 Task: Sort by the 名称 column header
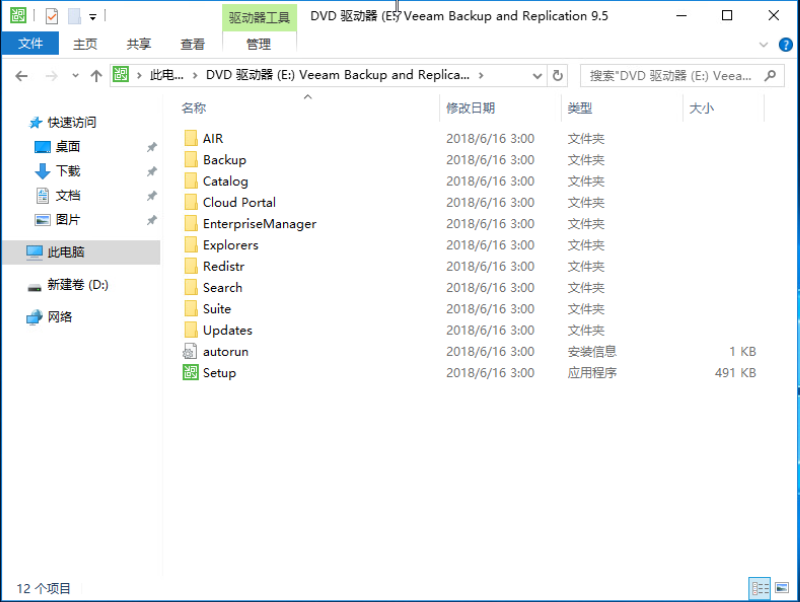194,108
